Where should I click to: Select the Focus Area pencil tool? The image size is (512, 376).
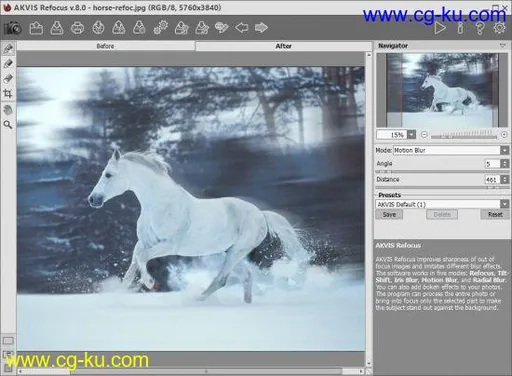click(x=8, y=49)
